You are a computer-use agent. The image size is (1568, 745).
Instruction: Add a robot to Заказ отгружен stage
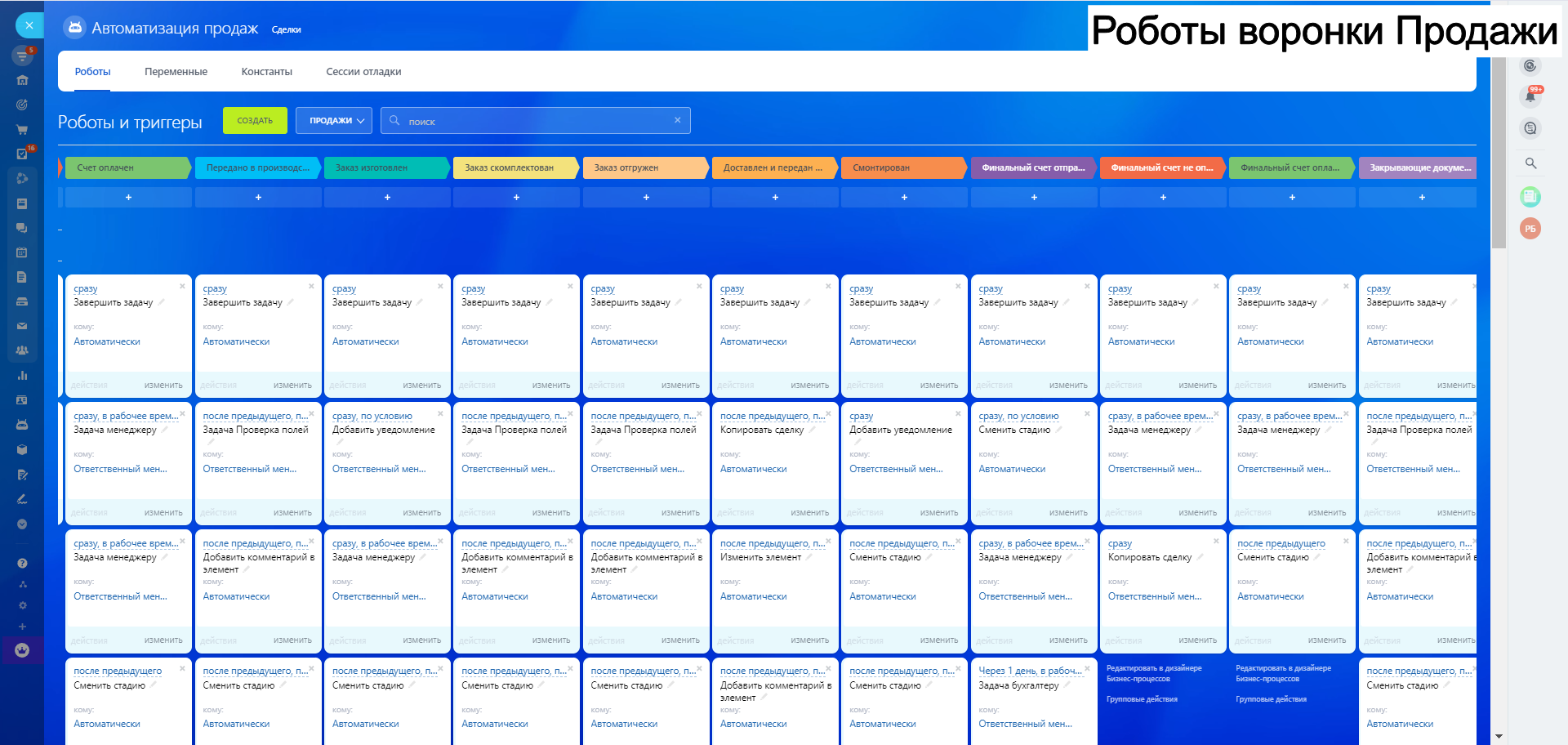(x=646, y=197)
